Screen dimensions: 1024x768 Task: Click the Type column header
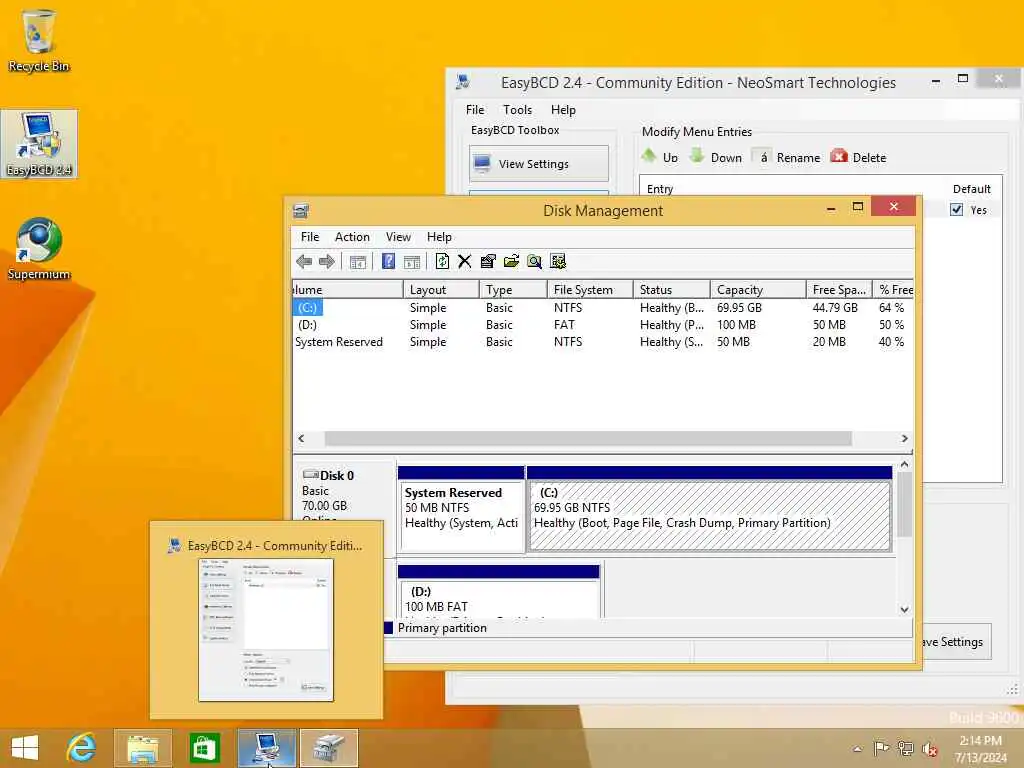click(513, 289)
